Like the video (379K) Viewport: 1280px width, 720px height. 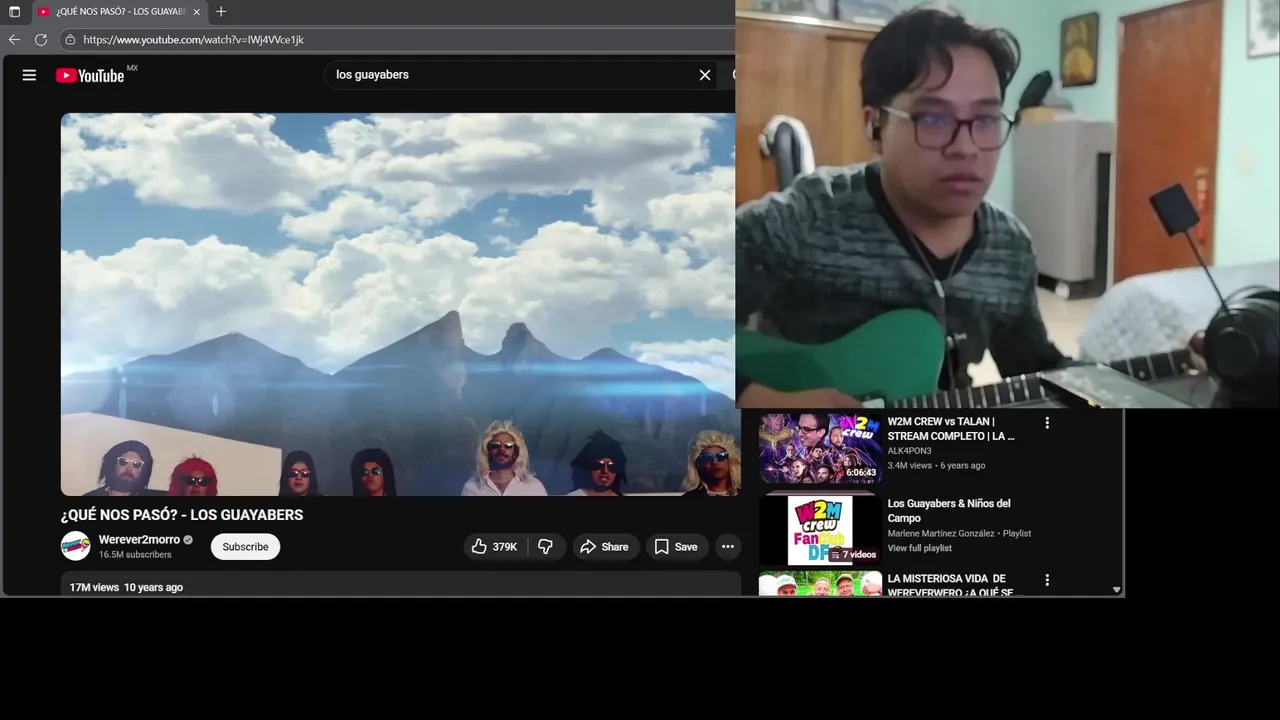[x=494, y=547]
